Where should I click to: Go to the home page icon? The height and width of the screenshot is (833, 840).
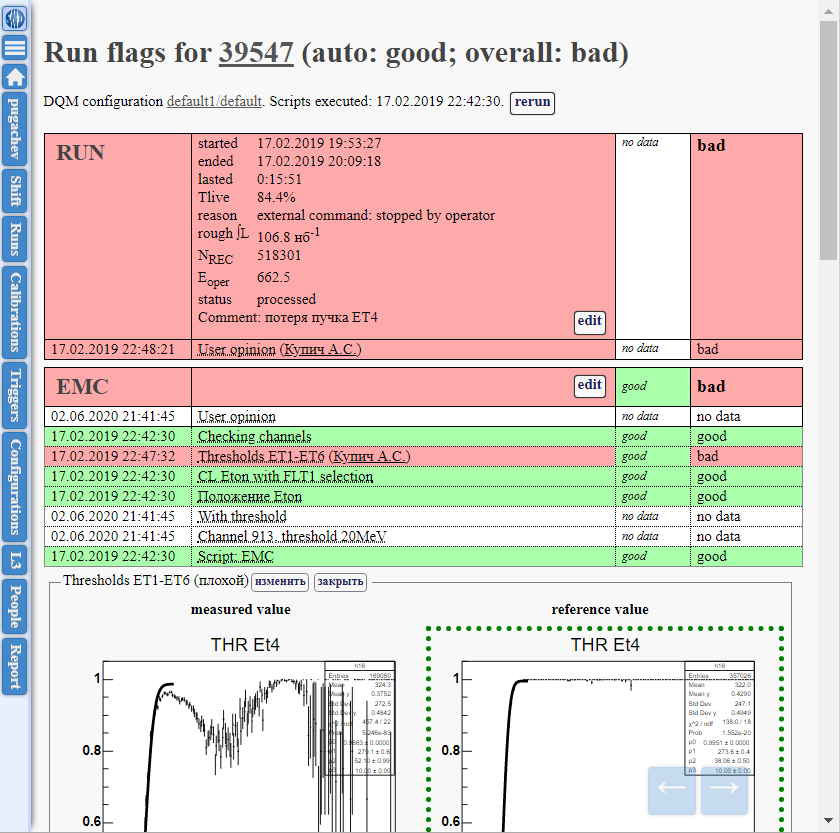(15, 77)
